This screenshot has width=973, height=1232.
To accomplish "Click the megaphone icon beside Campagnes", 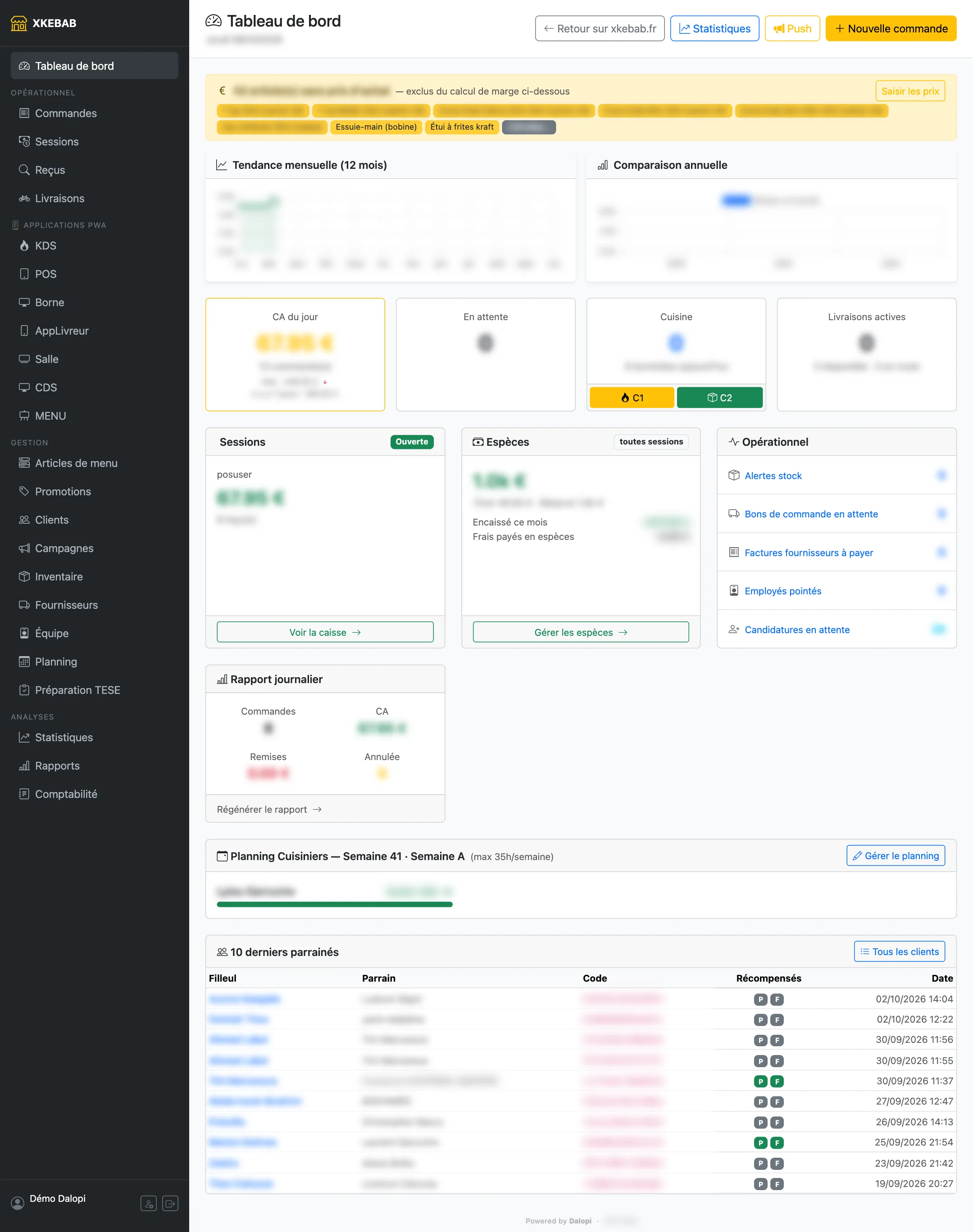I will click(x=24, y=548).
